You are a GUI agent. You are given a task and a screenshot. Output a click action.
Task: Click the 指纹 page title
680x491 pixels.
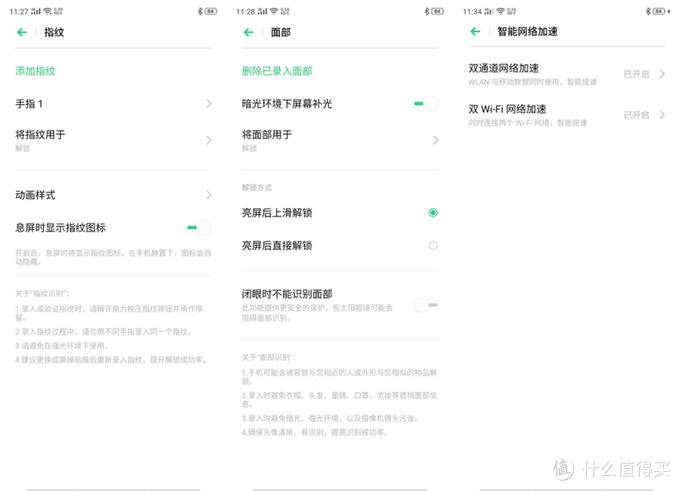(x=54, y=32)
